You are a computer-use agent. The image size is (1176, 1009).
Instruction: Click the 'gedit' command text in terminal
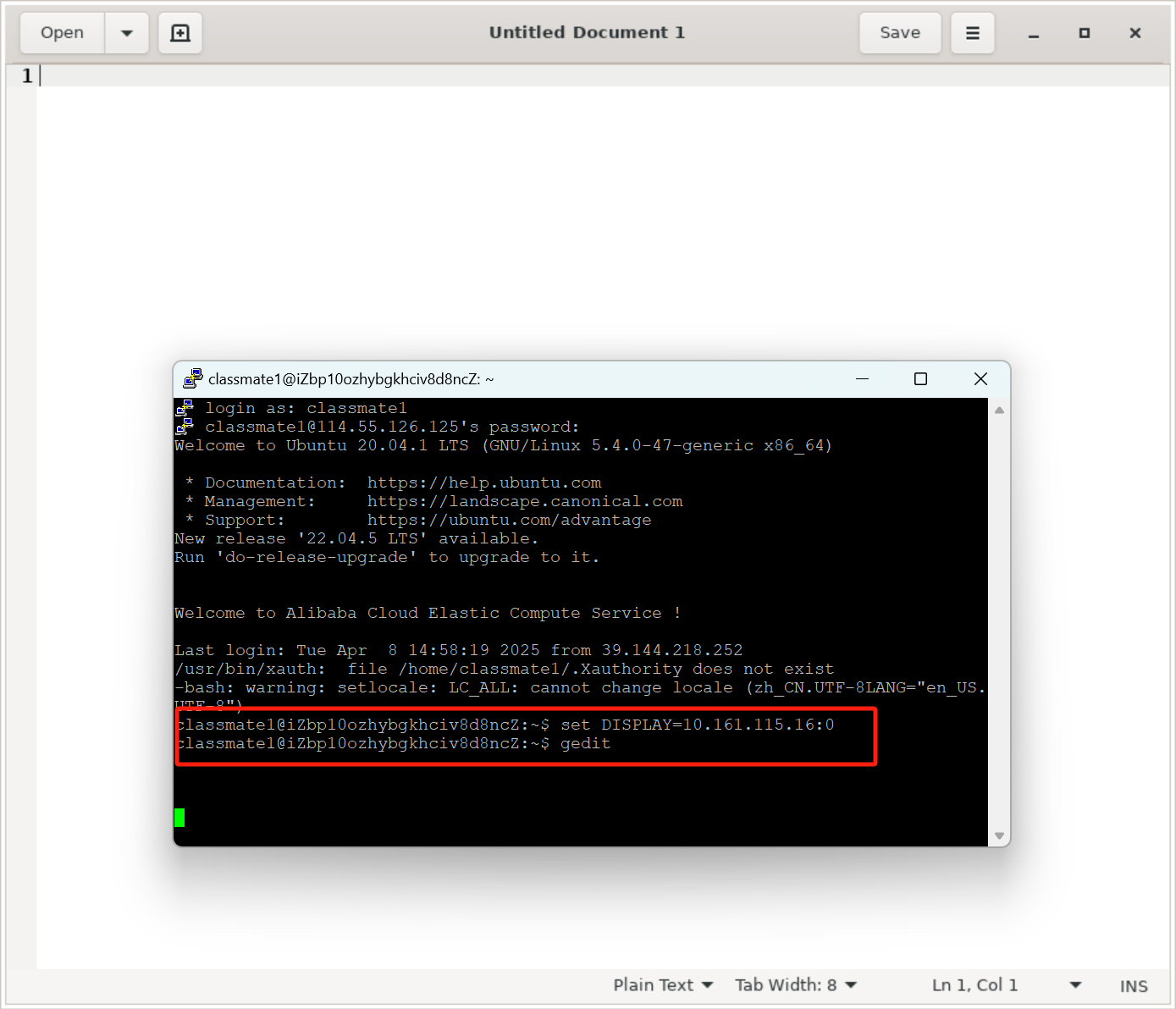click(586, 743)
